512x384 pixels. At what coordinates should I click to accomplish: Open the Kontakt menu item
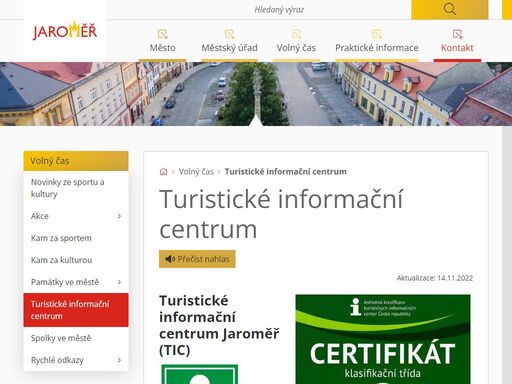(457, 48)
